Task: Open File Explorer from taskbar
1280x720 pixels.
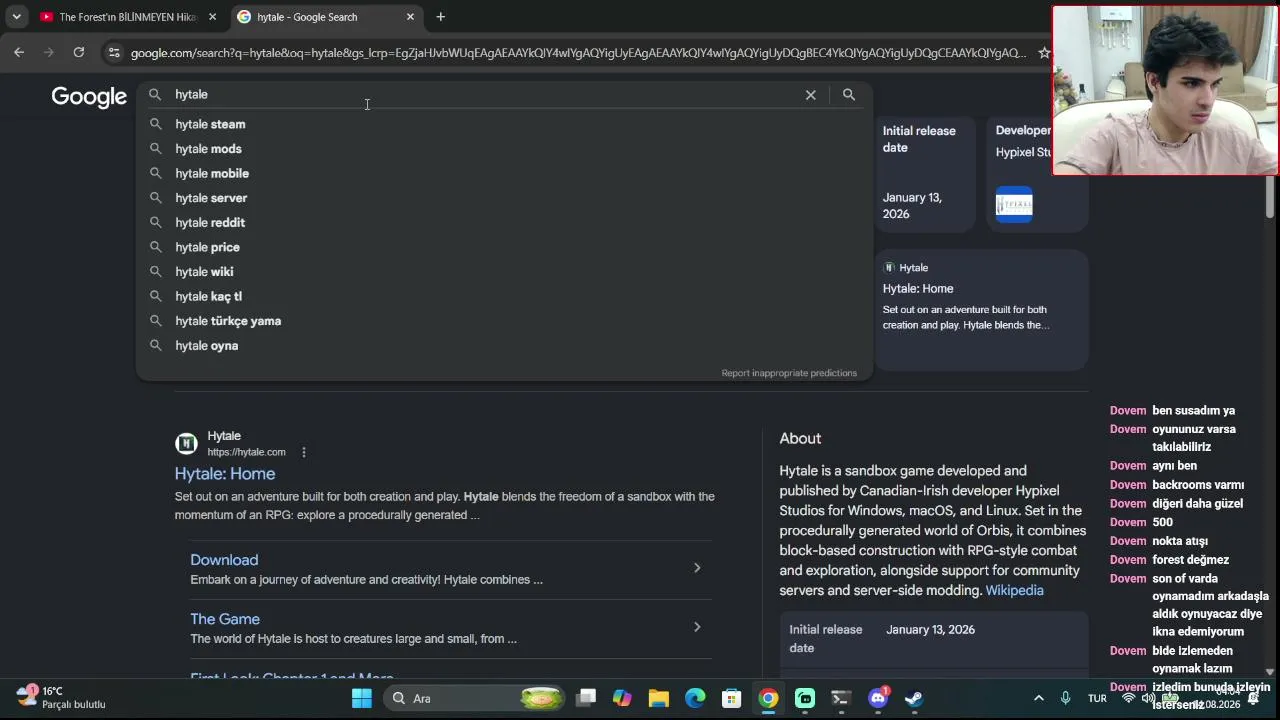Action: pyautogui.click(x=658, y=698)
